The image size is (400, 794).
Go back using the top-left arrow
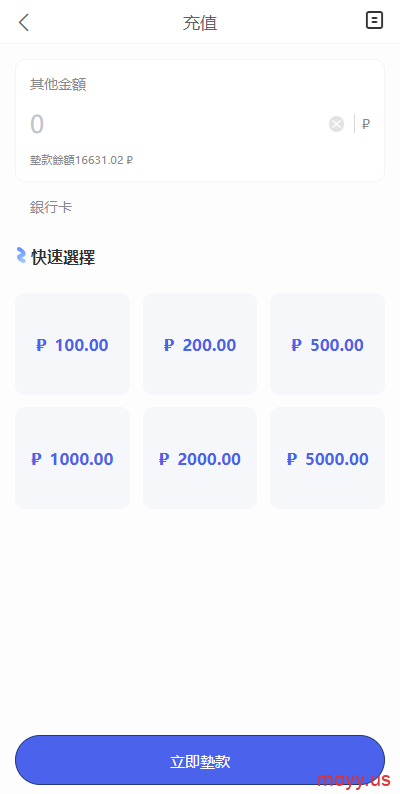(24, 22)
